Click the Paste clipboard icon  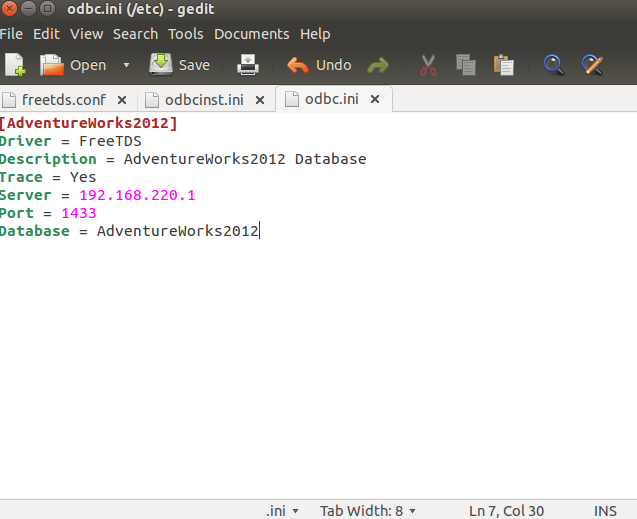coord(504,65)
